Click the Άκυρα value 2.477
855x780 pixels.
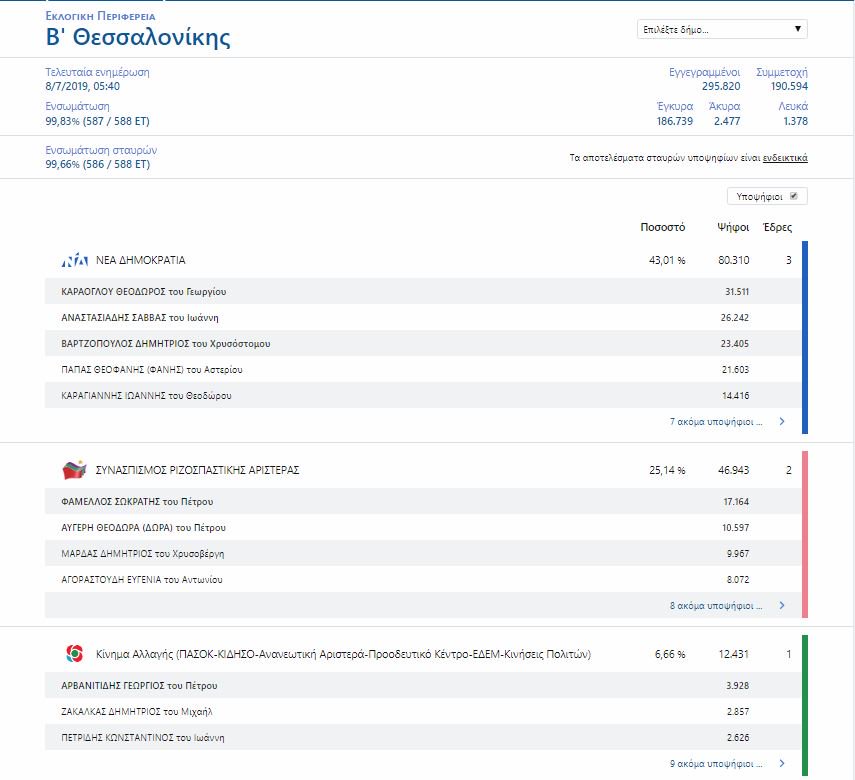727,121
